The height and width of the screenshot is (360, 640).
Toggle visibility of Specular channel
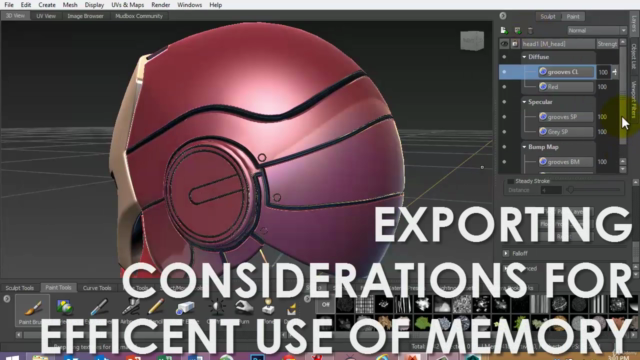[x=504, y=102]
